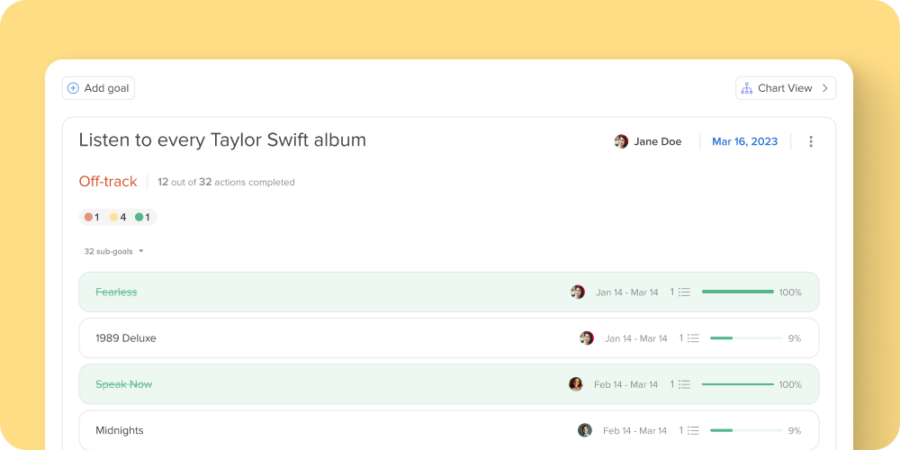This screenshot has width=900, height=450.
Task: Click the action list icon on Speak Now row
Action: 684,384
